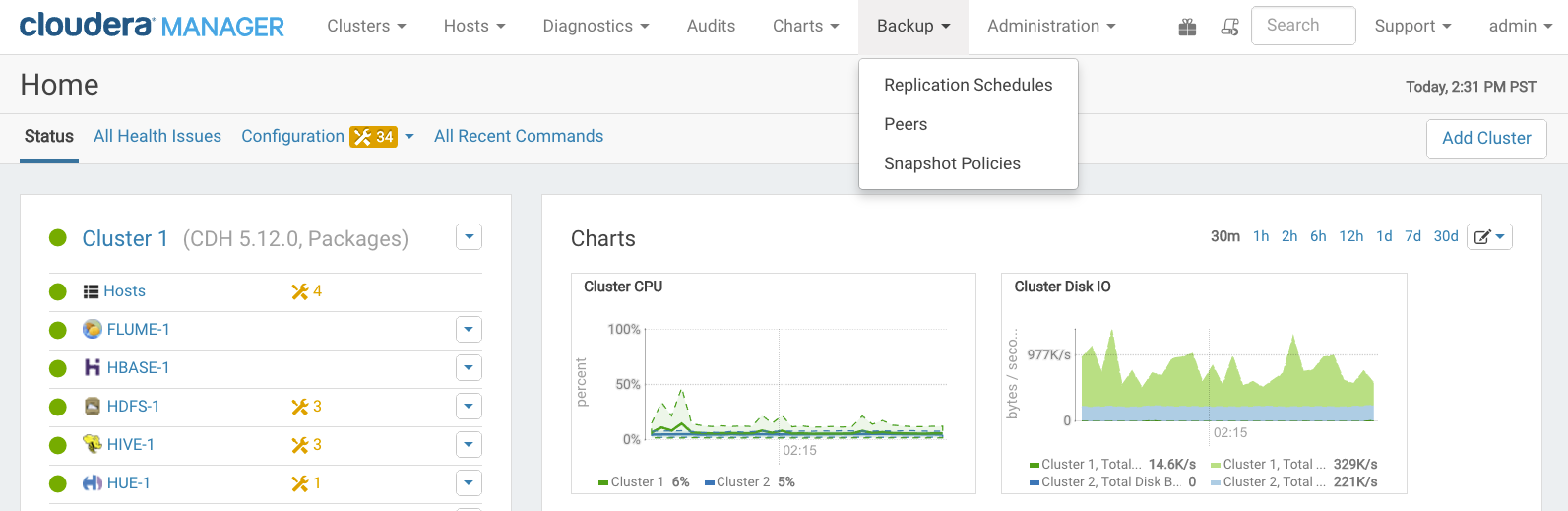The height and width of the screenshot is (511, 1568).
Task: Select Replication Schedules from Backup menu
Action: [968, 85]
